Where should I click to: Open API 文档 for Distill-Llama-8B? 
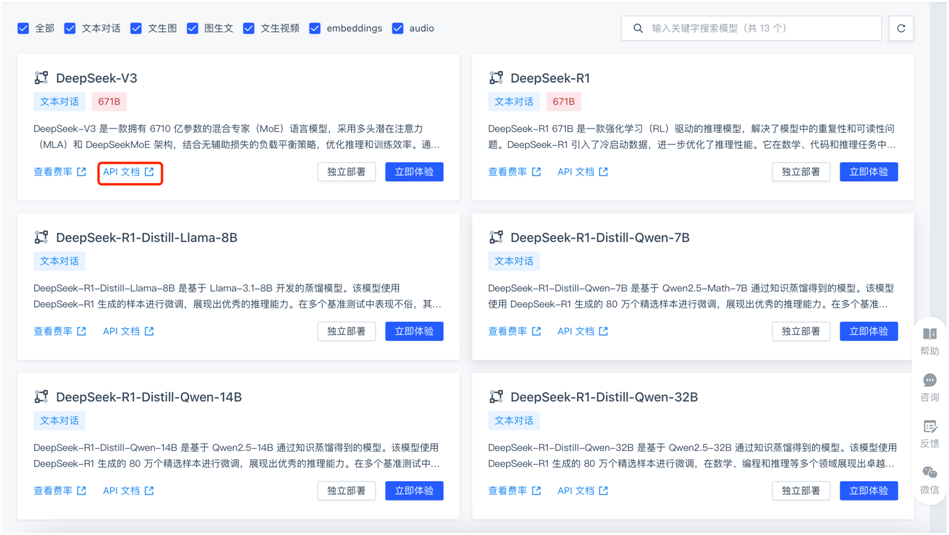click(x=128, y=331)
